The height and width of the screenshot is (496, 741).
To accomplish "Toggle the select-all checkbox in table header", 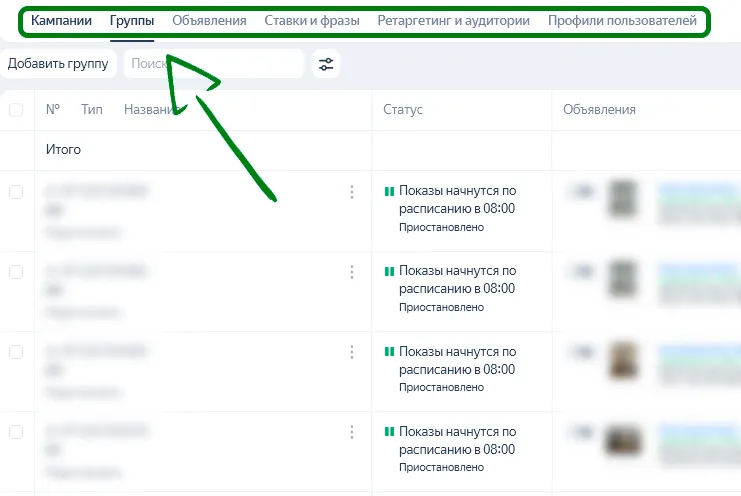I will coord(16,110).
